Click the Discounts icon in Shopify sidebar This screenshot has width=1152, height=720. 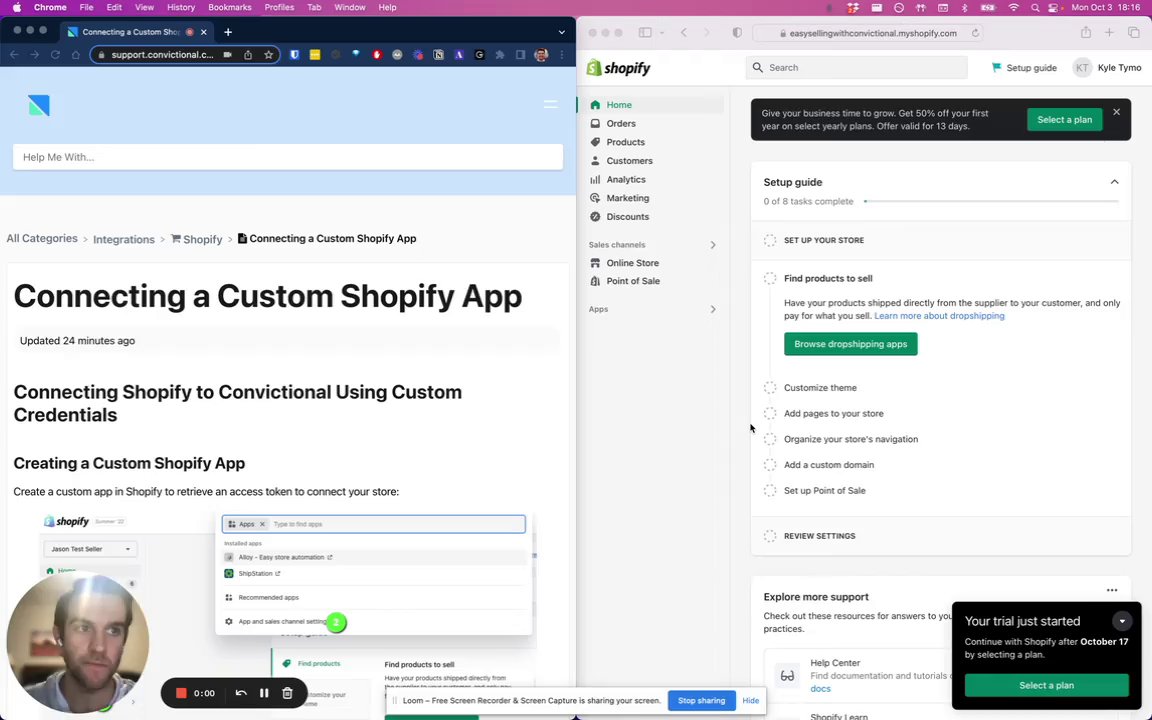tap(595, 217)
